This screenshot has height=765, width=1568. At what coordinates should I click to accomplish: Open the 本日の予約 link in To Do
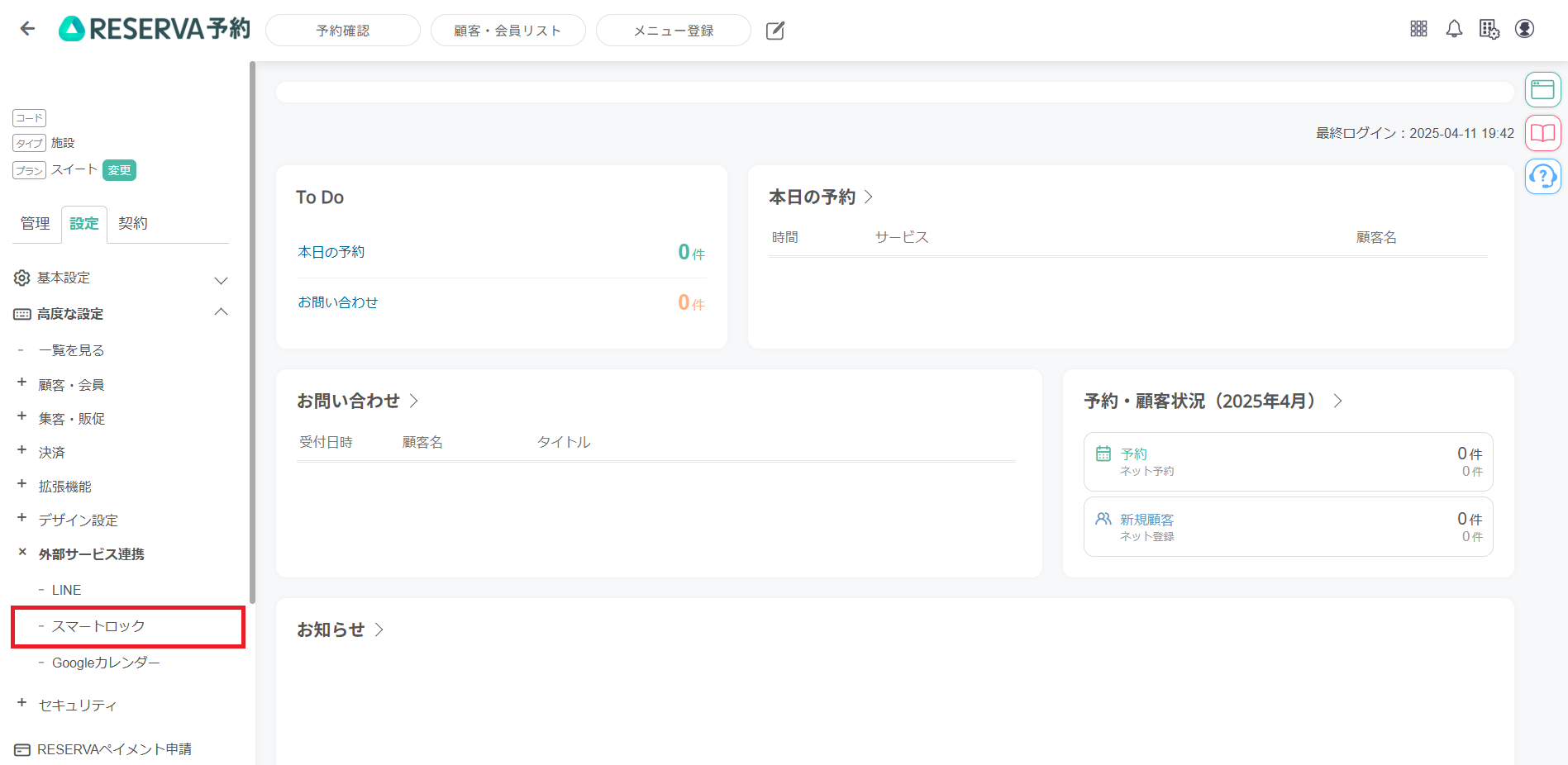click(331, 252)
